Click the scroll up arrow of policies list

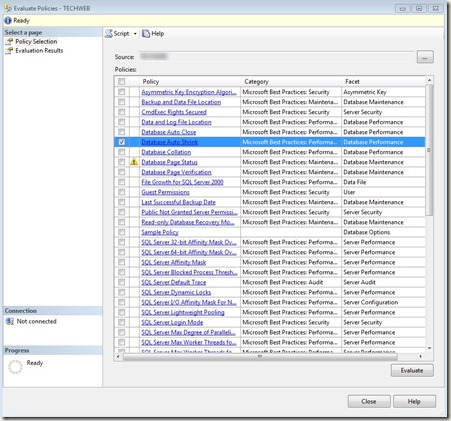(x=429, y=80)
